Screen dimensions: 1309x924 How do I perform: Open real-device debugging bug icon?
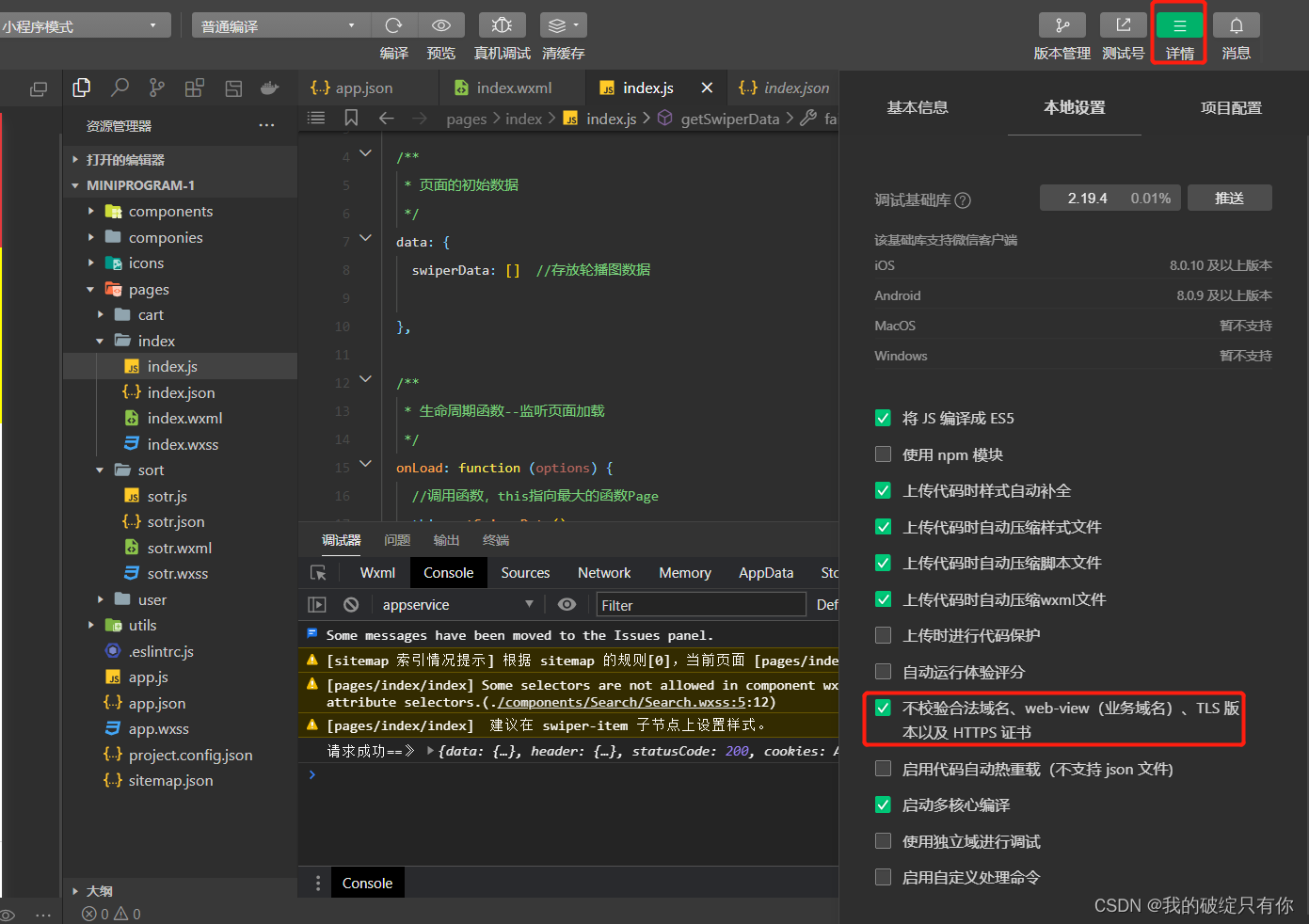click(502, 25)
